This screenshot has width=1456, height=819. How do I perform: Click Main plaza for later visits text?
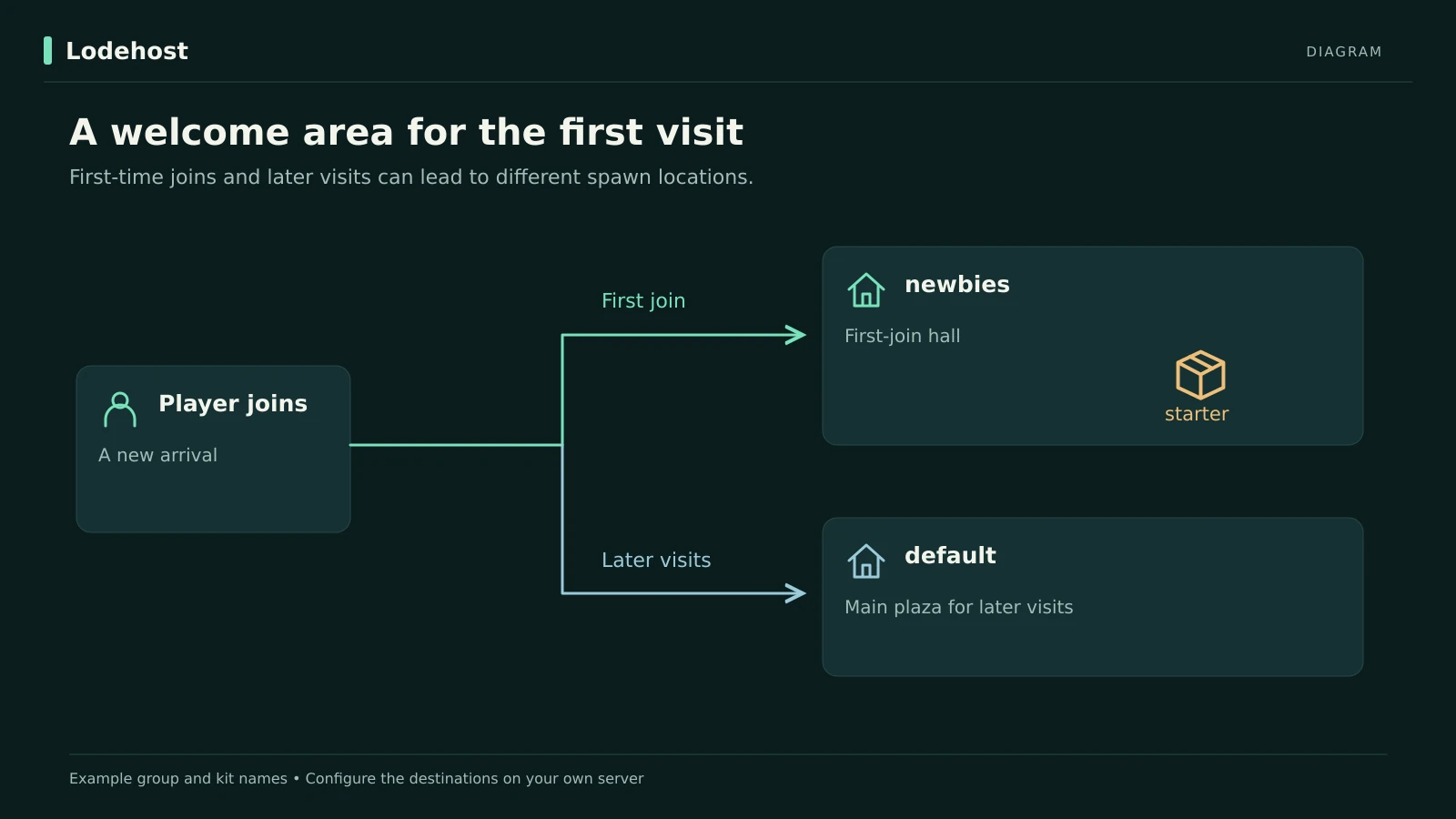click(959, 607)
